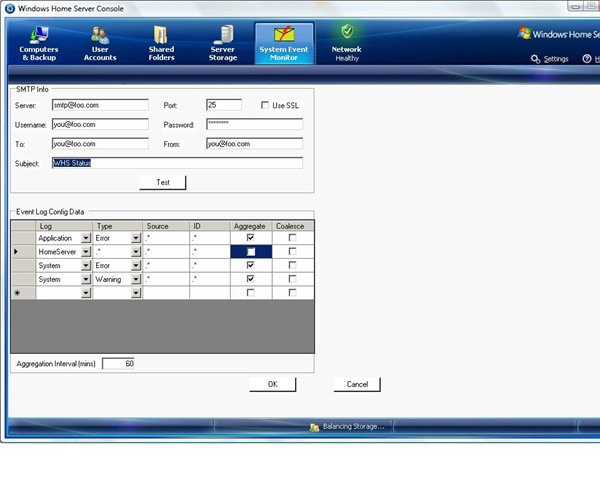Click the Cancel button
The height and width of the screenshot is (480, 600).
click(x=357, y=384)
